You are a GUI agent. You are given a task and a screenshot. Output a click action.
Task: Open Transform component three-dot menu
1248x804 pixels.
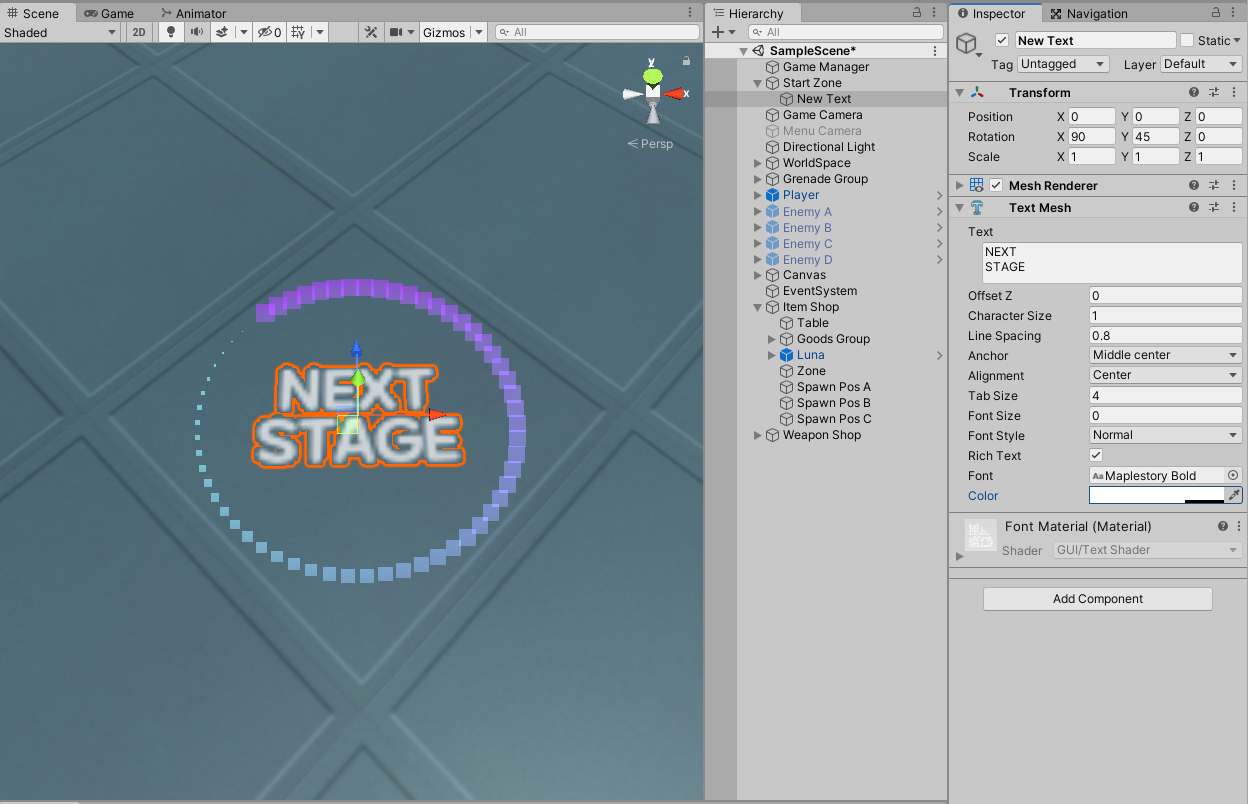click(x=1234, y=92)
